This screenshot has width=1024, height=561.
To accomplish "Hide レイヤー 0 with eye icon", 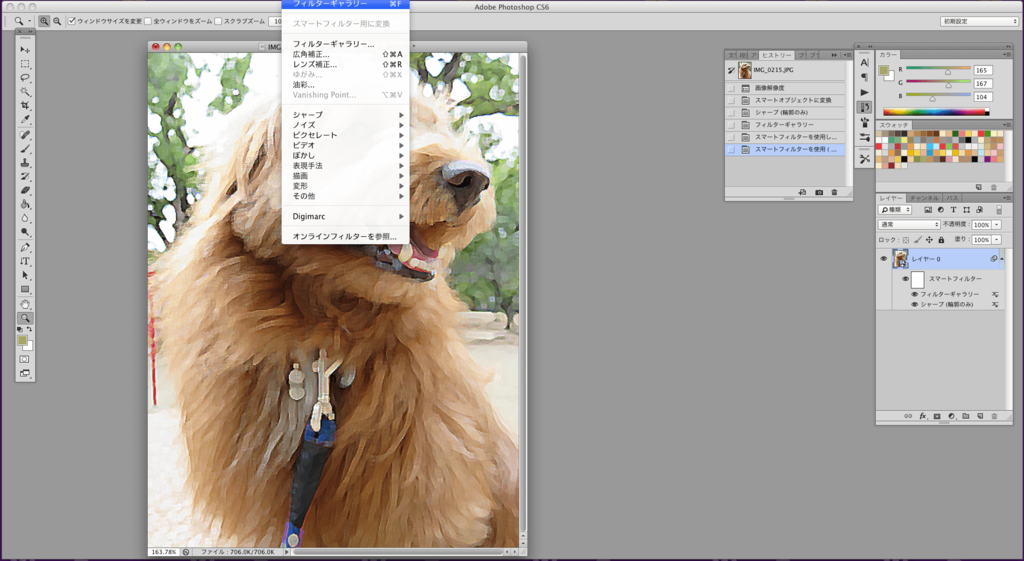I will [x=884, y=259].
